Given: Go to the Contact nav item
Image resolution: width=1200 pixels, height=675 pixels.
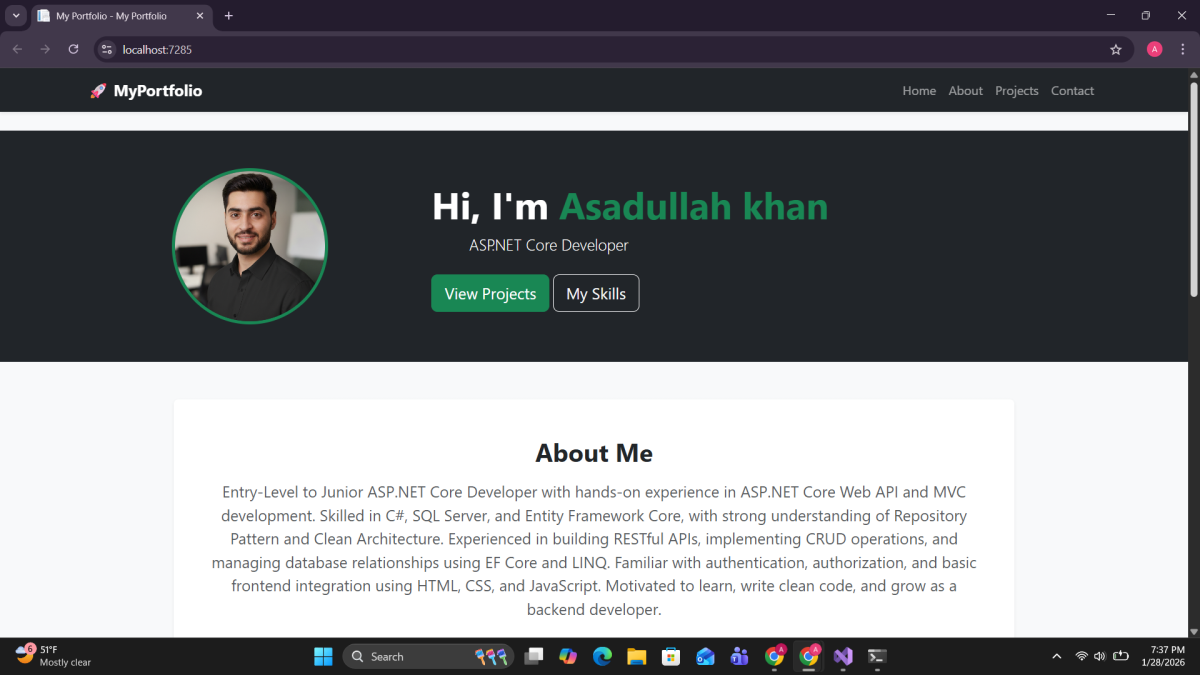Looking at the screenshot, I should click(1072, 91).
